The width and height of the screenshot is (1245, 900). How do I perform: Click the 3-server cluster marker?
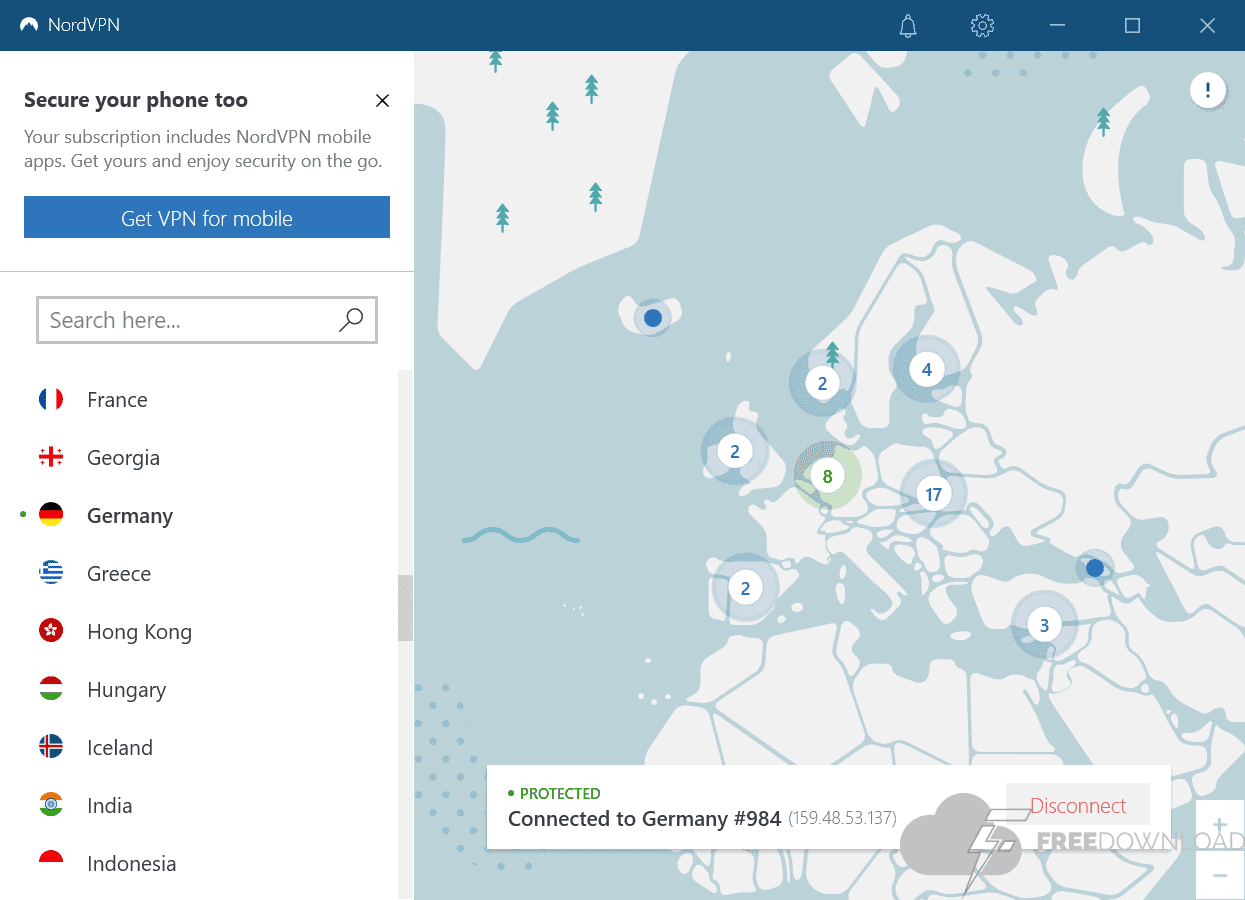tap(1044, 626)
